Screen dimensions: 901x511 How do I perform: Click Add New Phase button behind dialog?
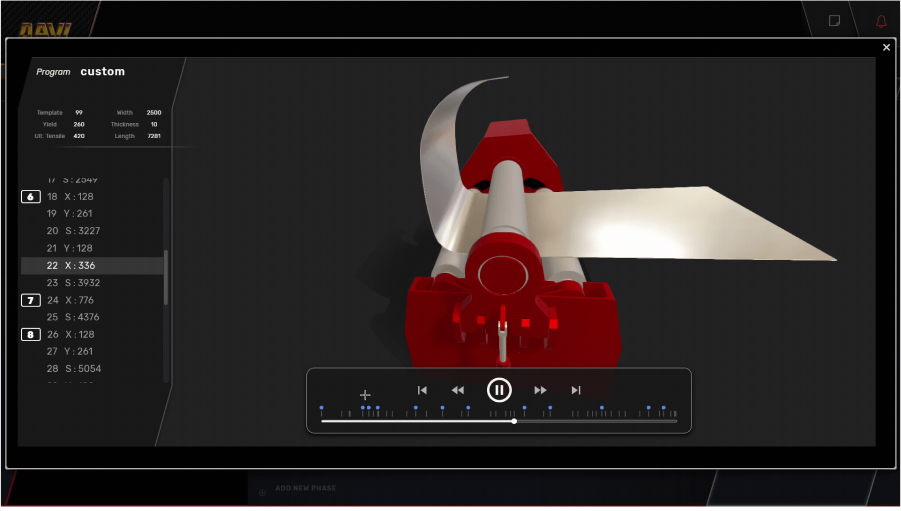pyautogui.click(x=299, y=489)
